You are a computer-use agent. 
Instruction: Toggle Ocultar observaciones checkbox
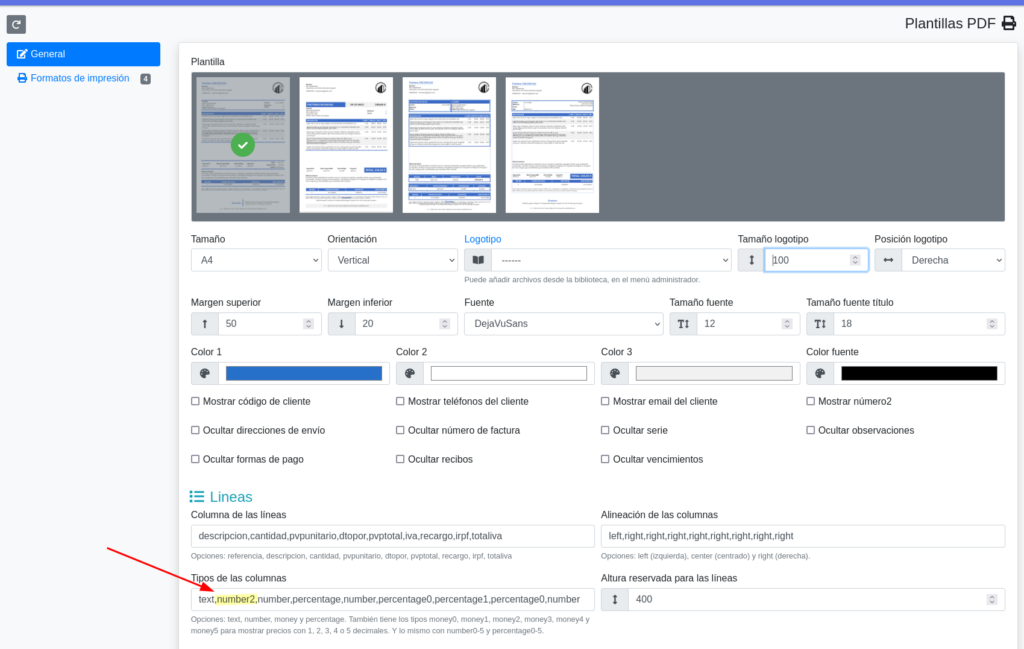[x=811, y=430]
